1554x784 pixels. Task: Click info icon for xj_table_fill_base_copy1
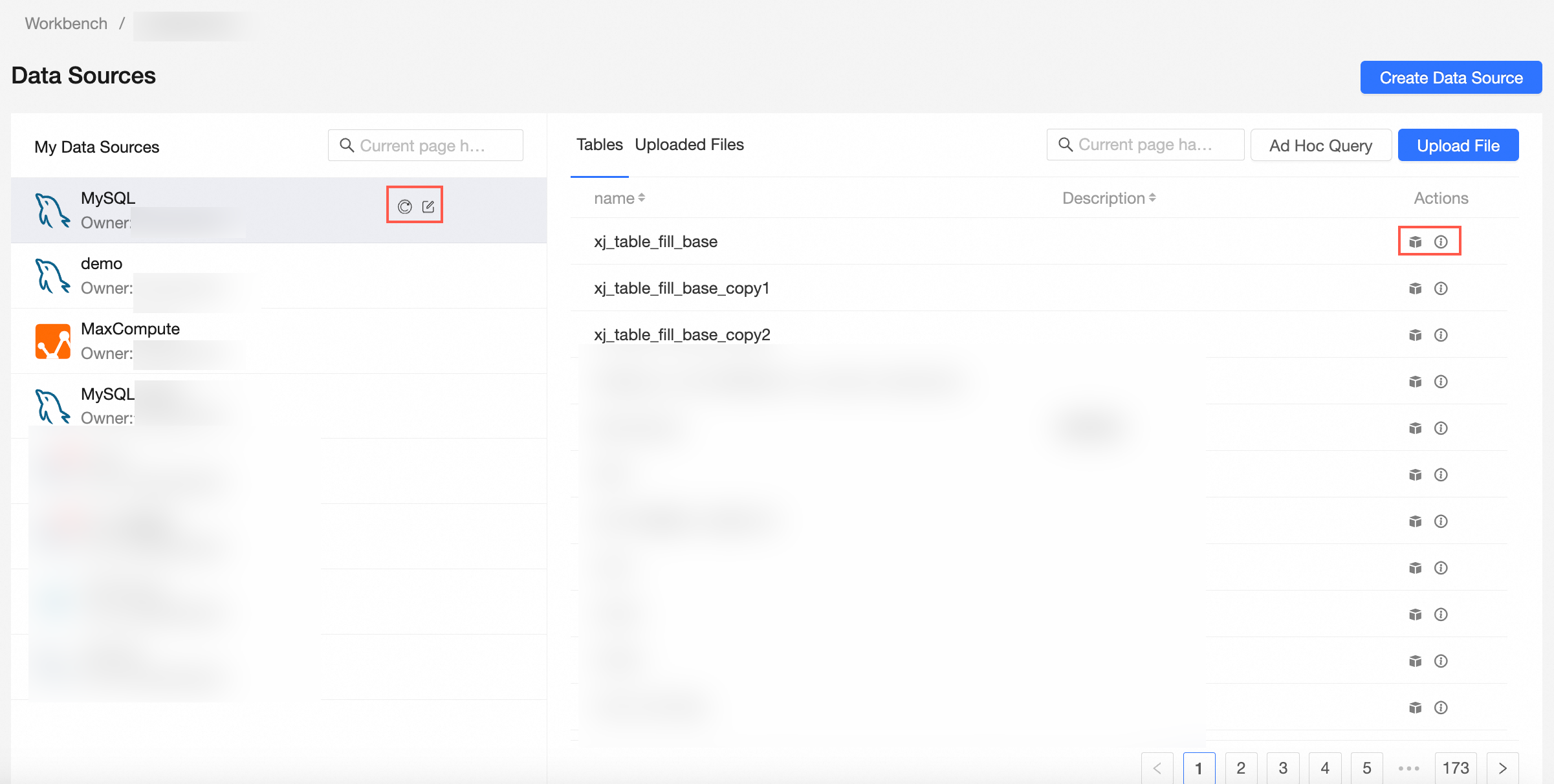1441,288
